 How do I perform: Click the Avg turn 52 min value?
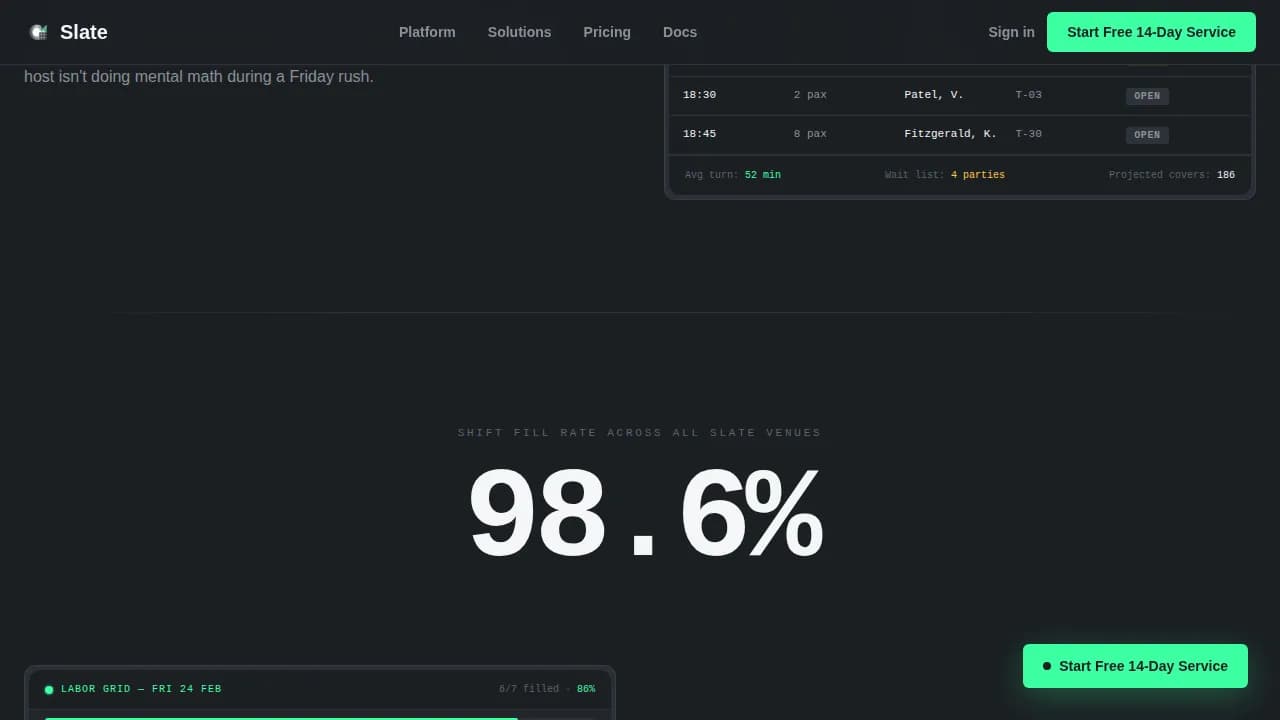[762, 175]
